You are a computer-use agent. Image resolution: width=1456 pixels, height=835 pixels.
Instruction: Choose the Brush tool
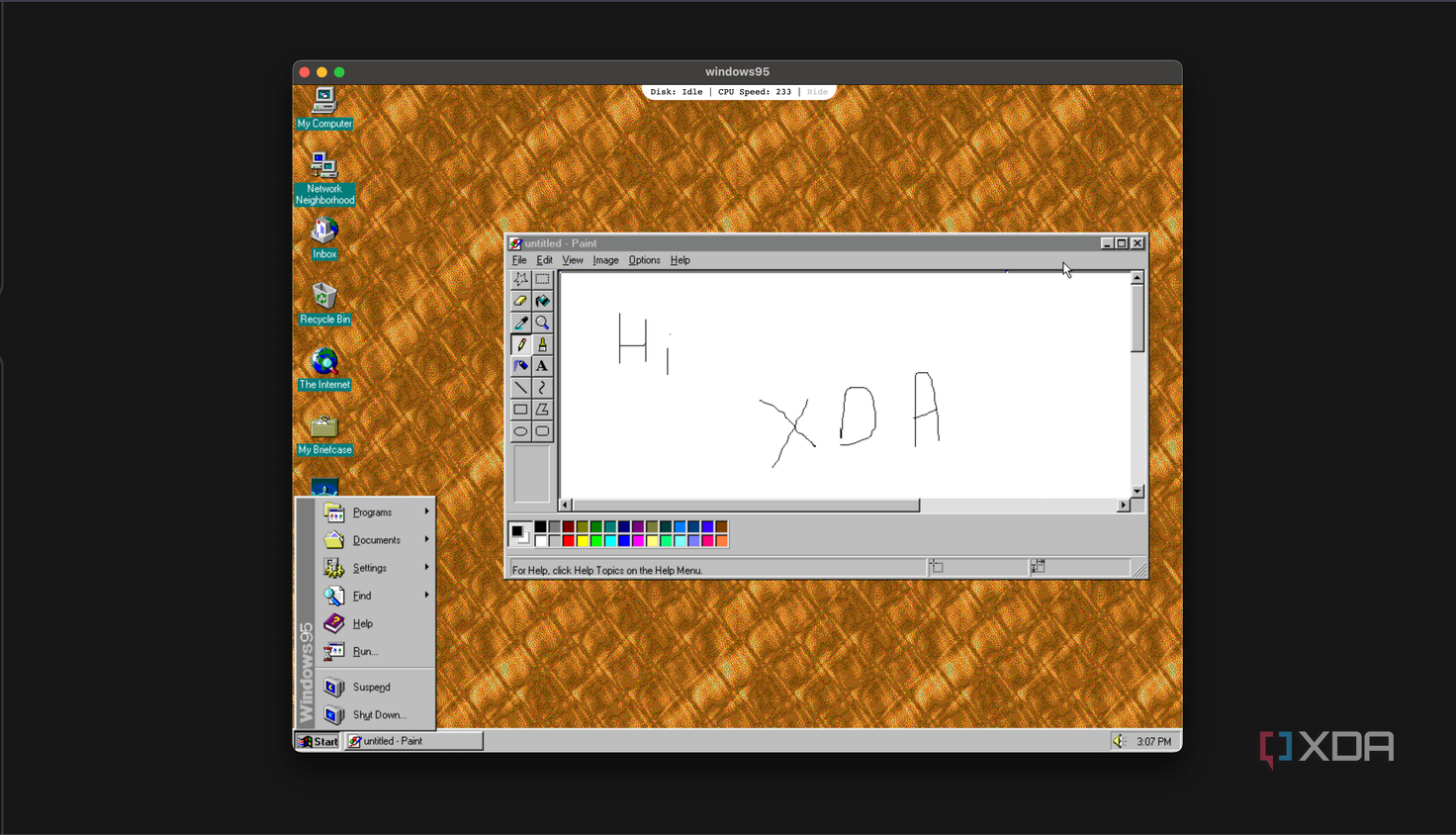point(542,344)
